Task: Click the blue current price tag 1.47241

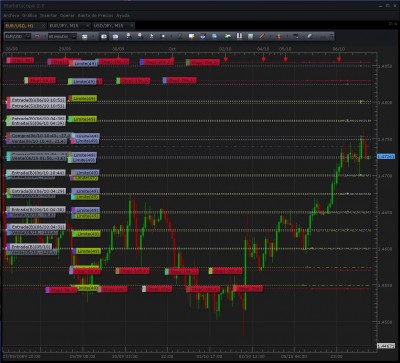Action: (386, 156)
